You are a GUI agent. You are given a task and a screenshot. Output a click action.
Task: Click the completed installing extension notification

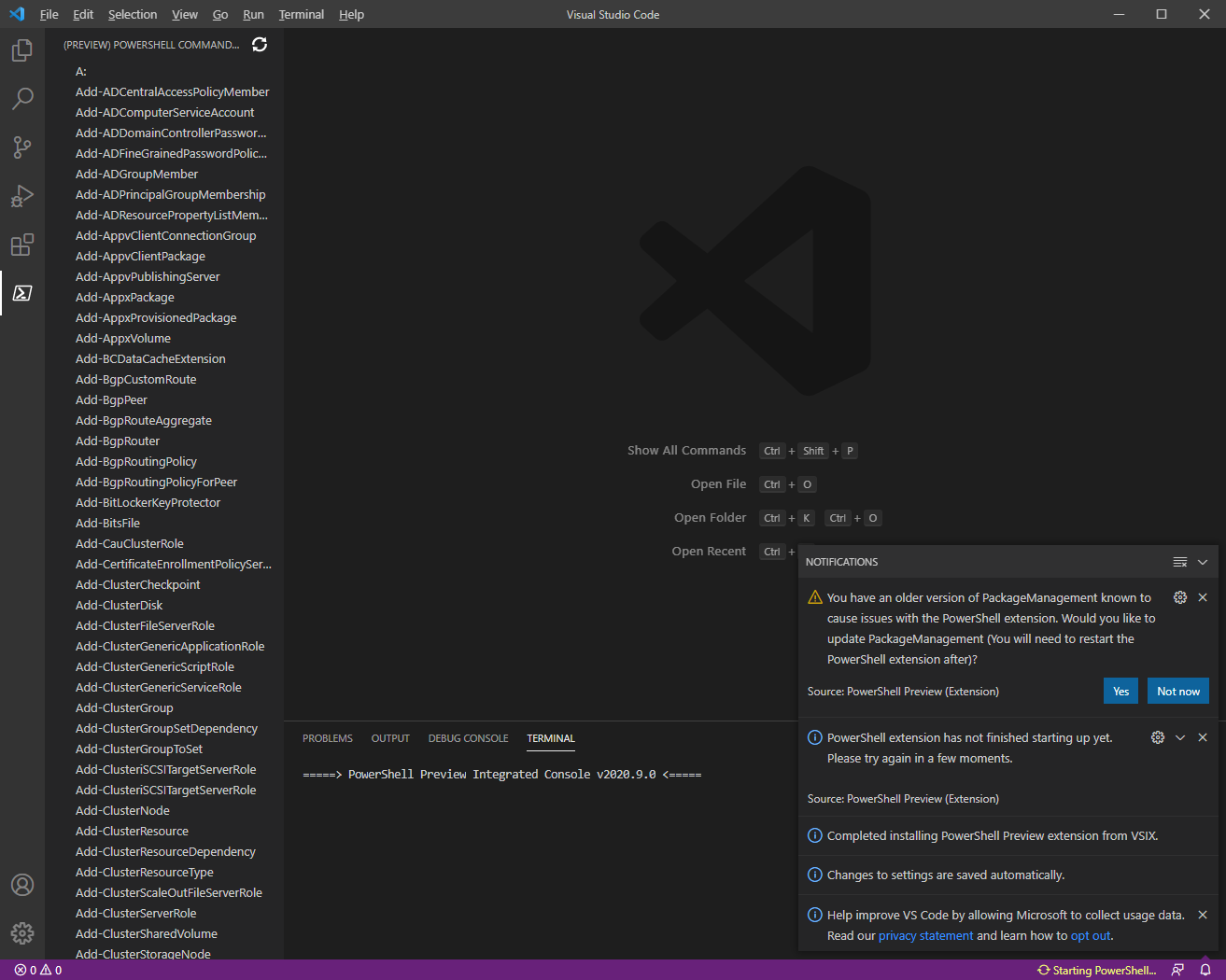1008,835
